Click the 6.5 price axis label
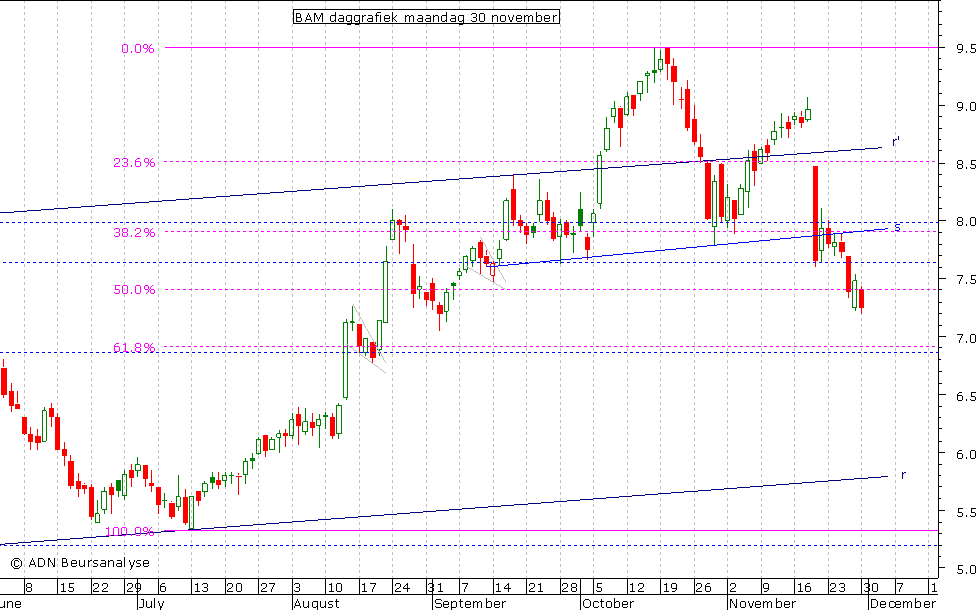The width and height of the screenshot is (979, 610). coord(965,396)
